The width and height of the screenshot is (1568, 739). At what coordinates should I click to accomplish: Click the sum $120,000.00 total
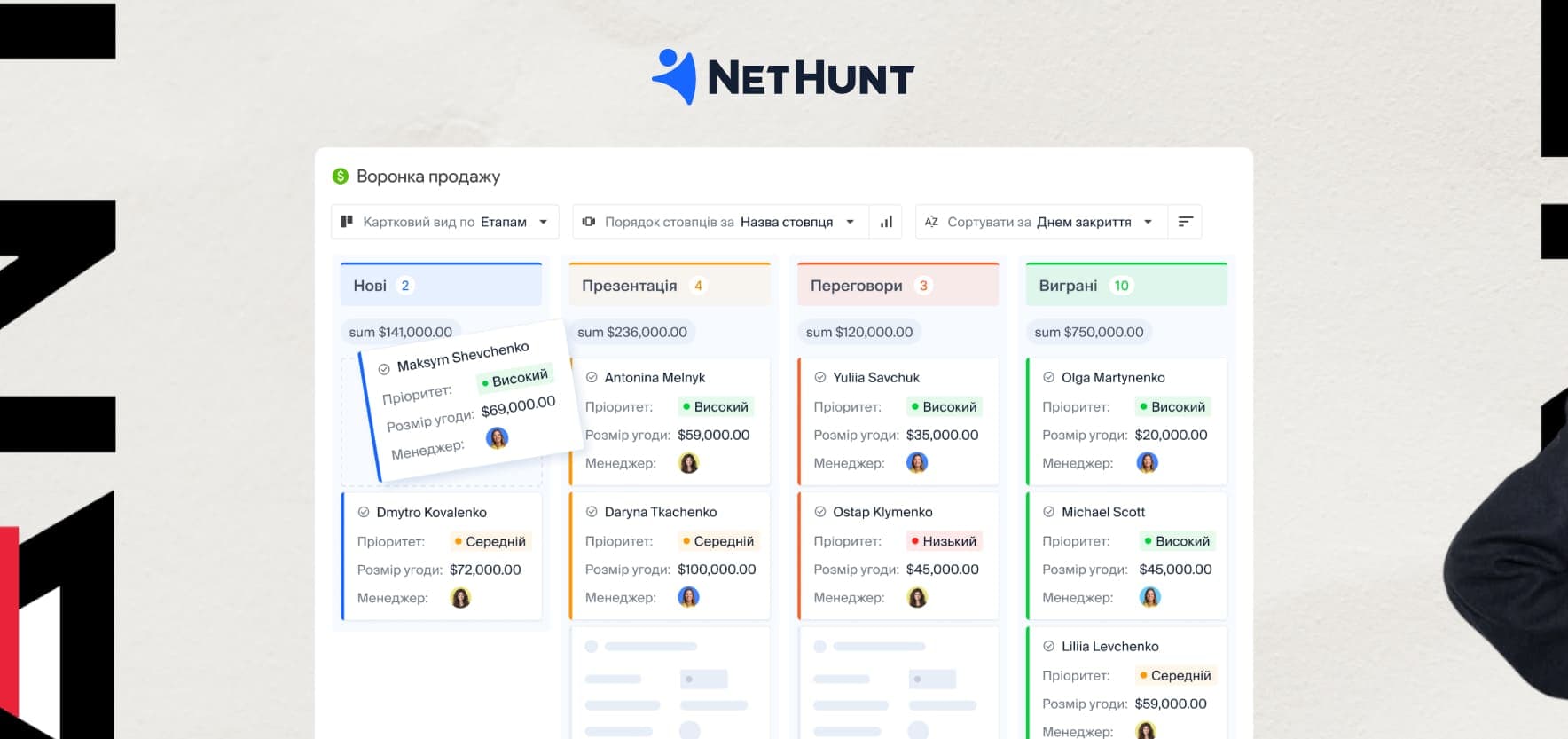pos(859,332)
